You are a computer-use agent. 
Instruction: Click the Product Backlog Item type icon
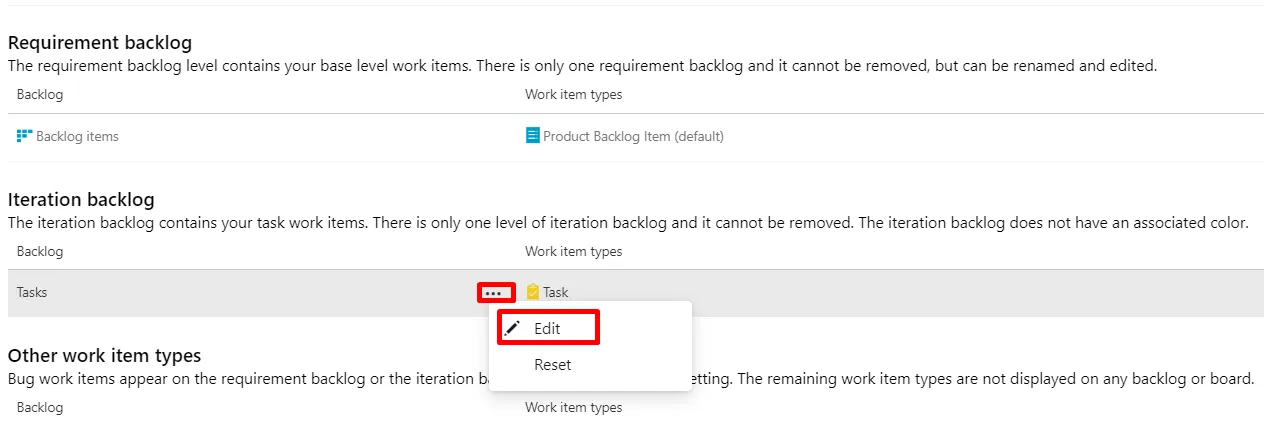tap(532, 136)
